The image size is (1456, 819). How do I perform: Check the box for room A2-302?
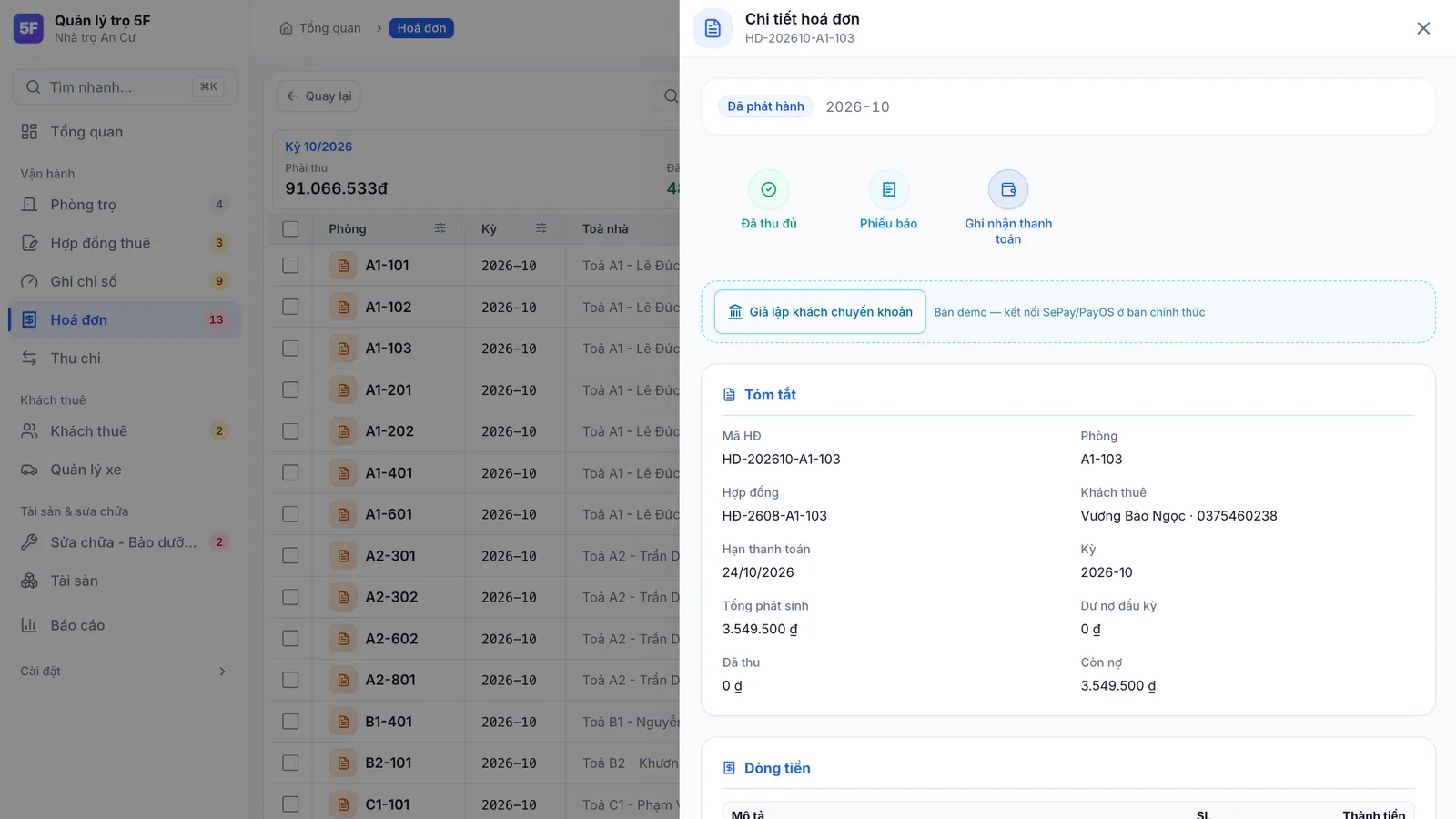pos(290,597)
